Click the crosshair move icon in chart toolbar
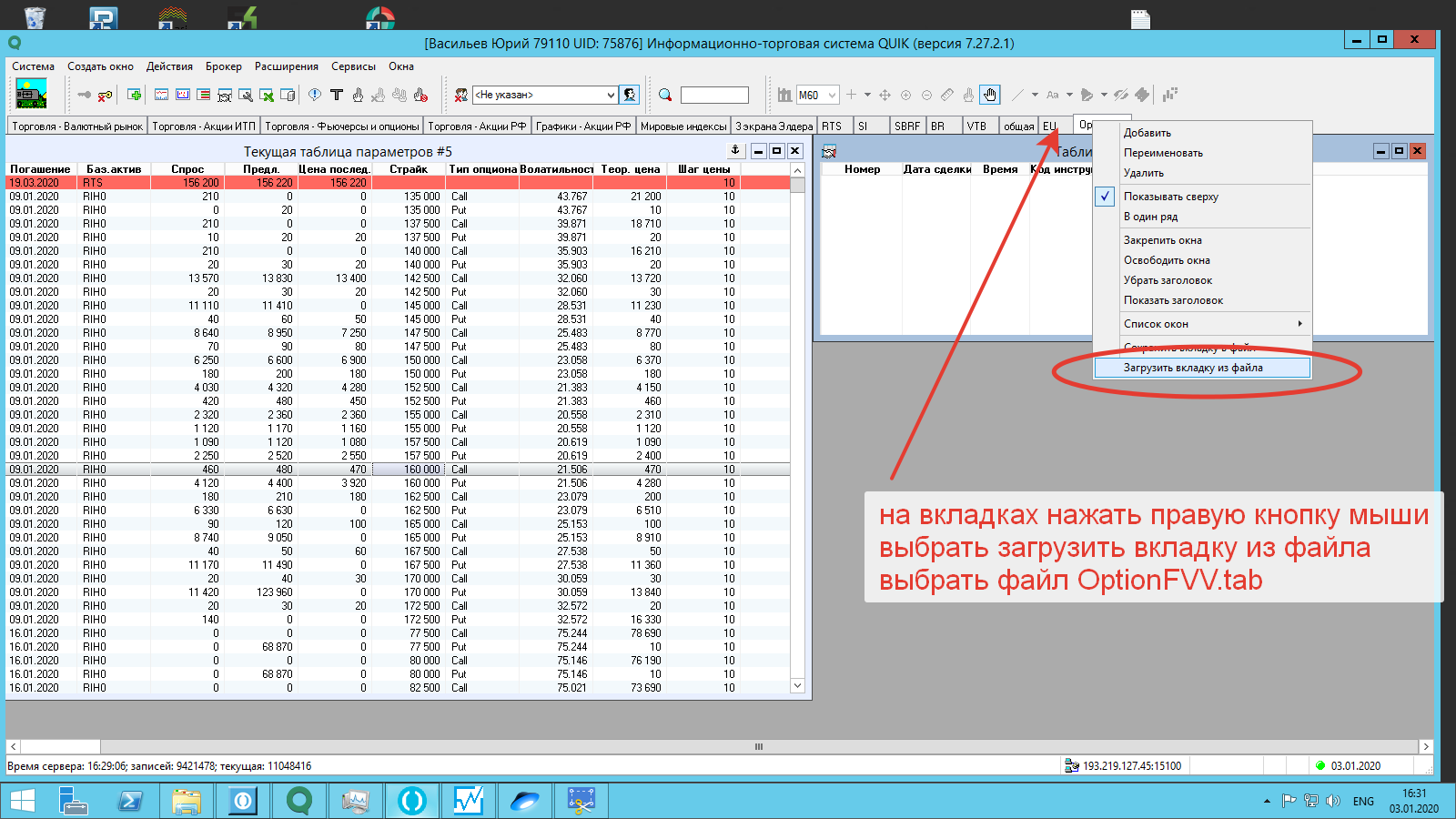Viewport: 1456px width, 819px height. coord(885,95)
